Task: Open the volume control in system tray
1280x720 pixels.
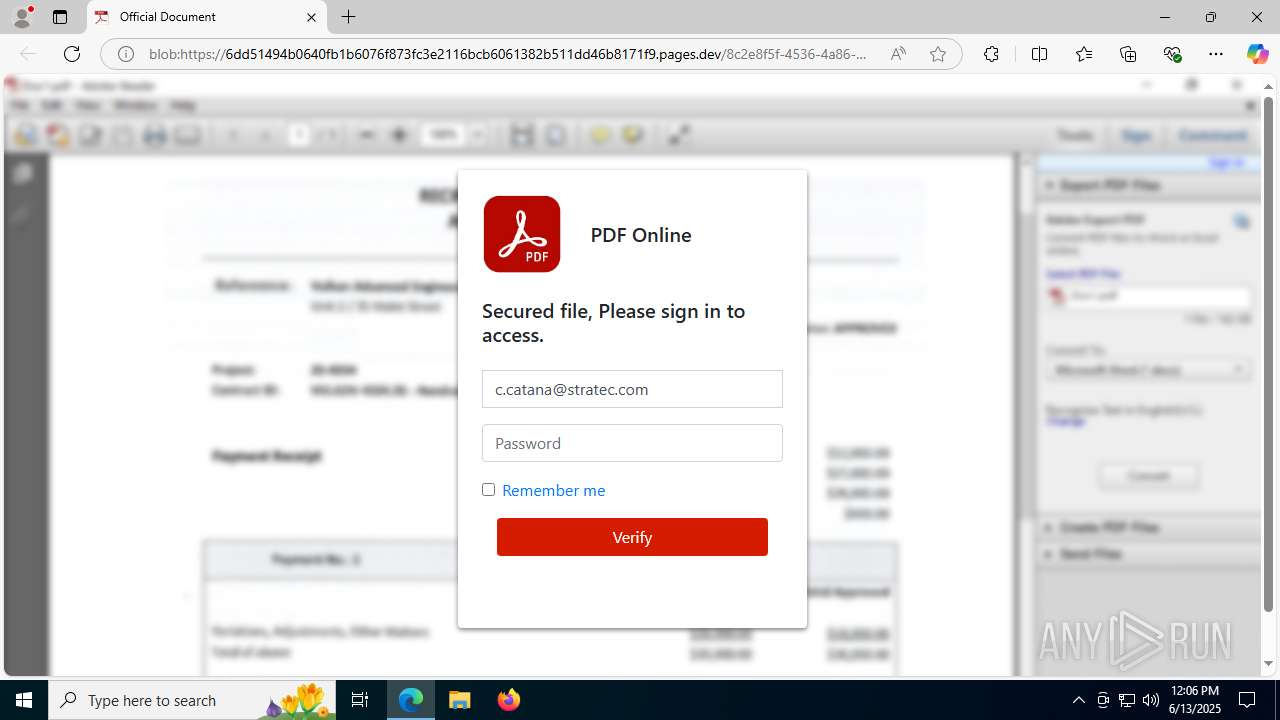Action: click(x=1151, y=700)
